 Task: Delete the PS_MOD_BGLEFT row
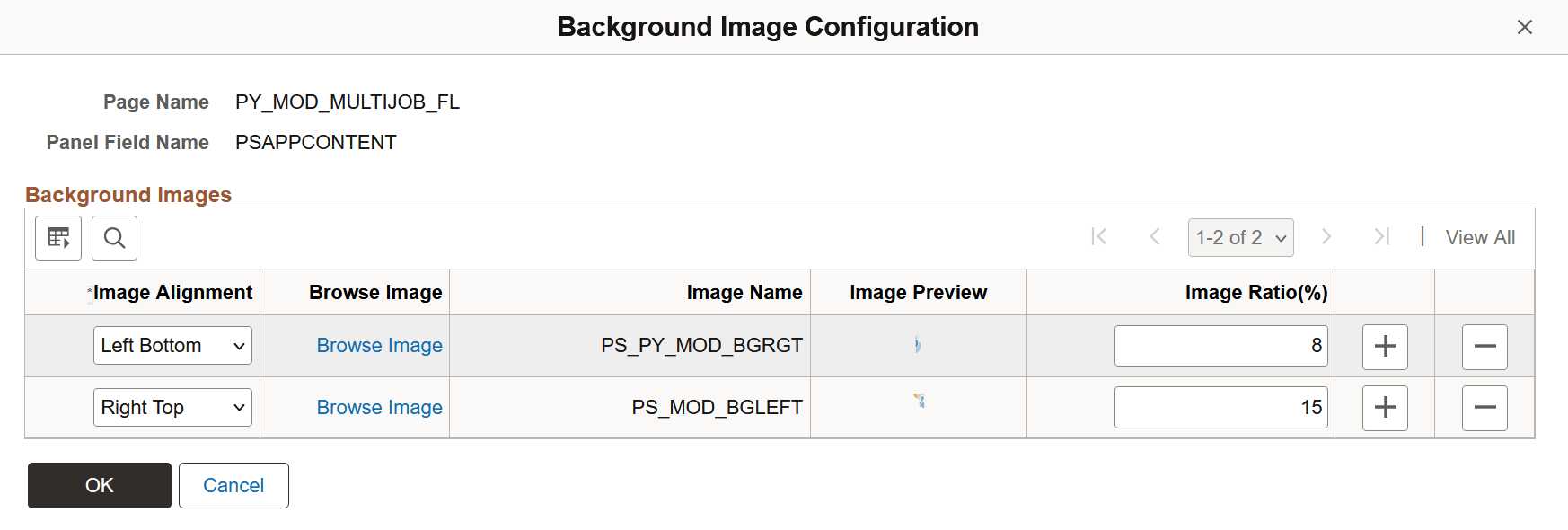(1484, 407)
